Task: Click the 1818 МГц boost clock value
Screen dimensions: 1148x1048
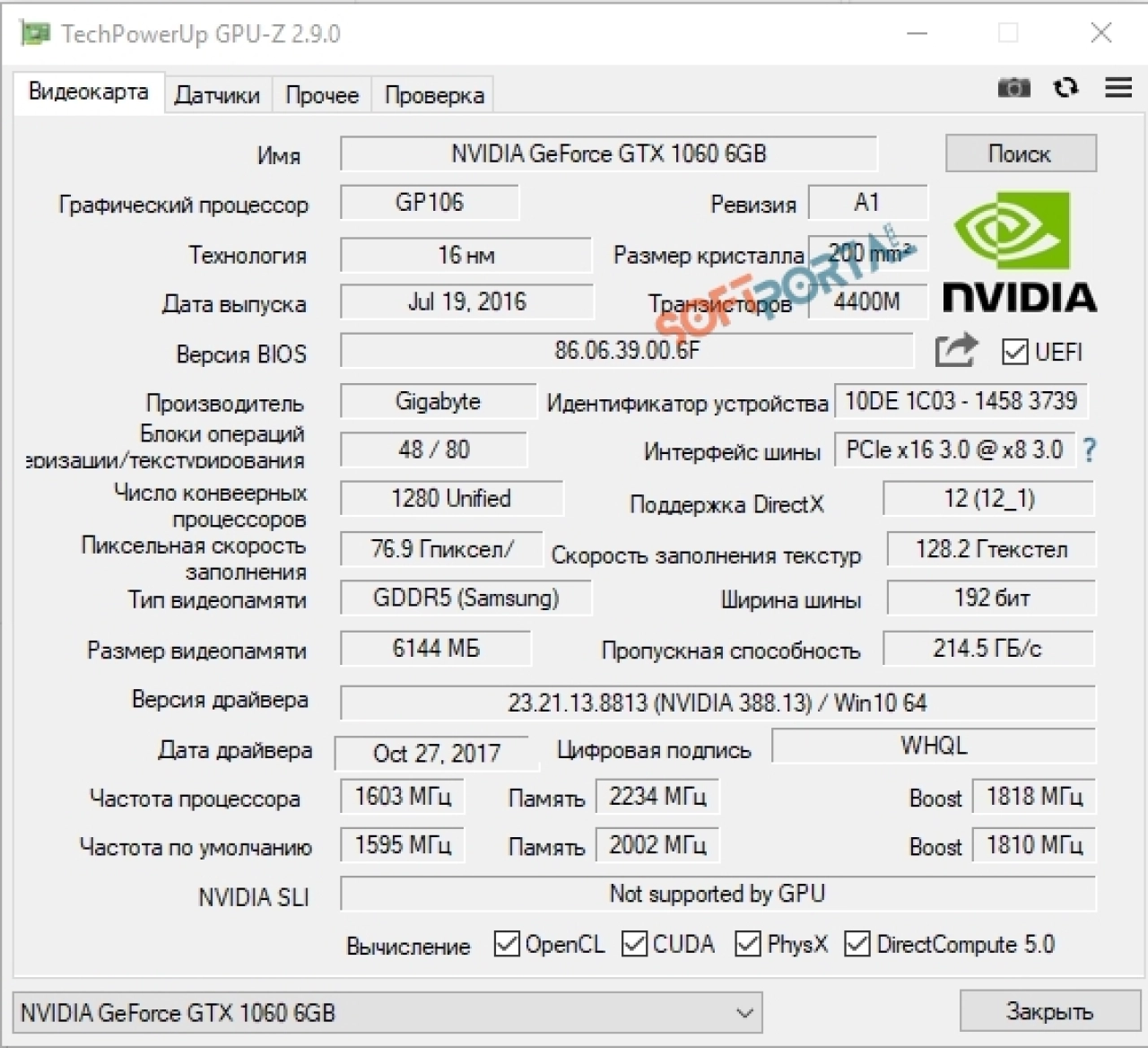Action: 1034,796
